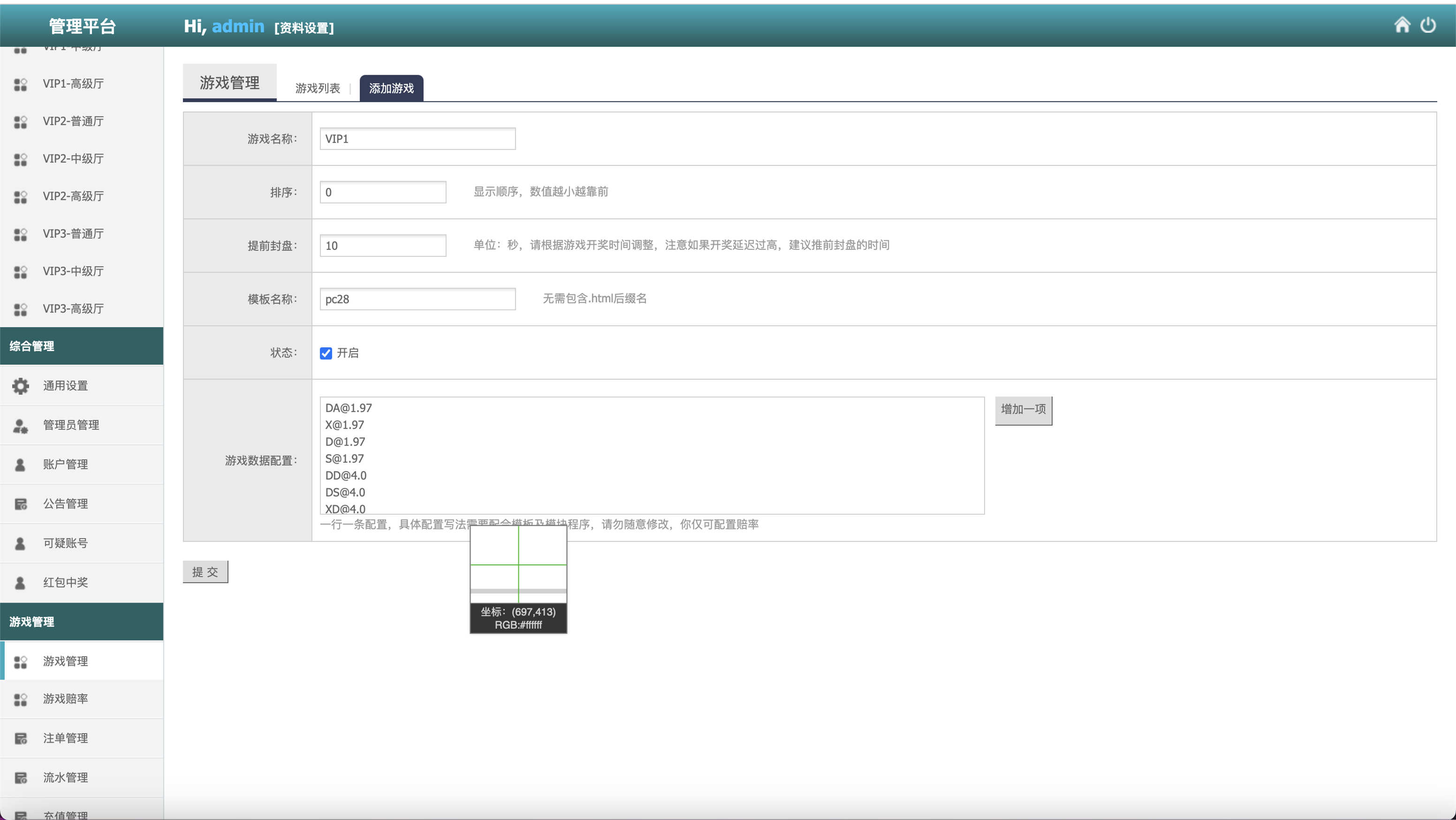
Task: Switch to the 游戏列表 tab
Action: (x=318, y=88)
